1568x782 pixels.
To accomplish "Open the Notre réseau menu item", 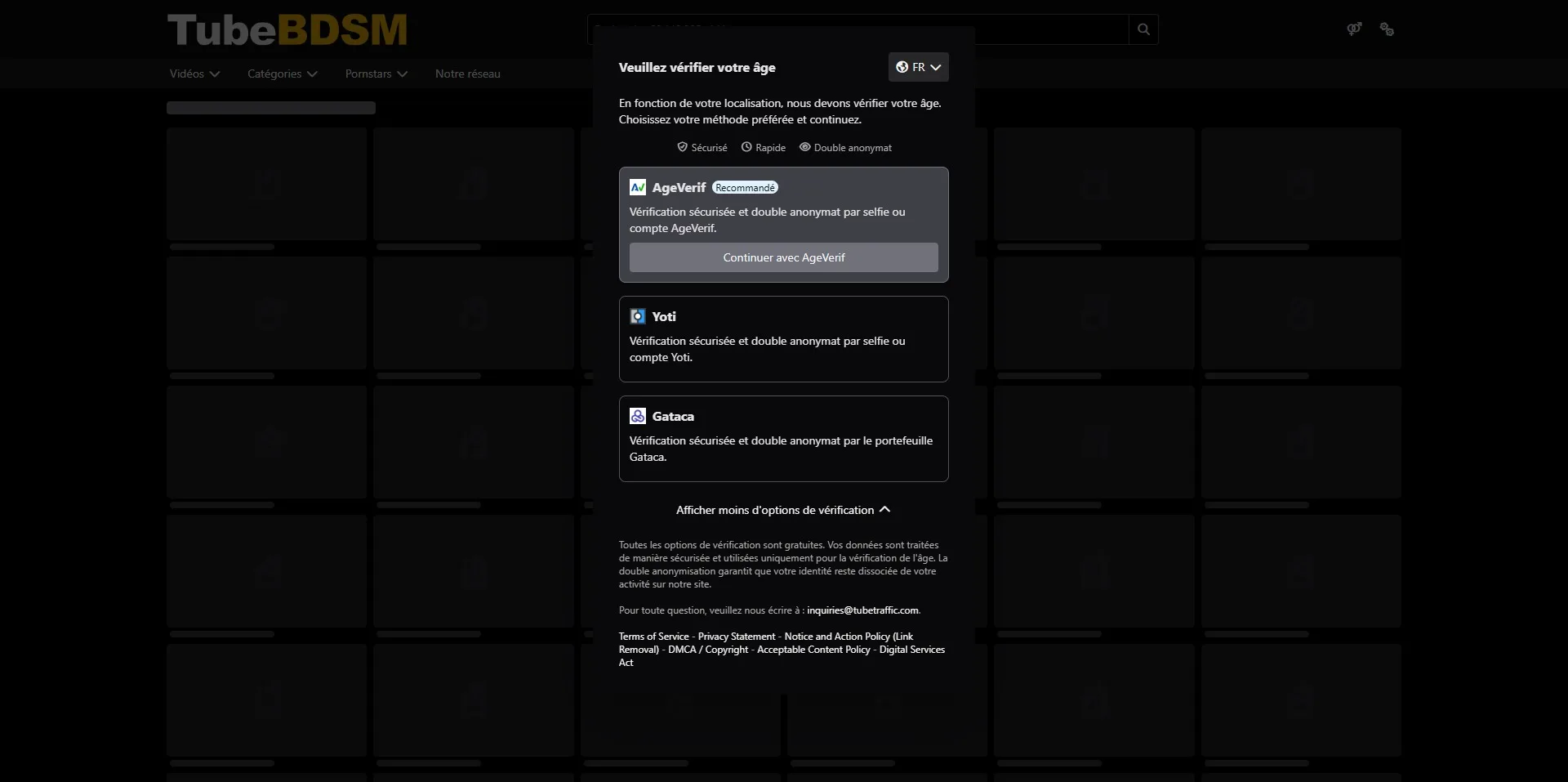I will pos(467,74).
